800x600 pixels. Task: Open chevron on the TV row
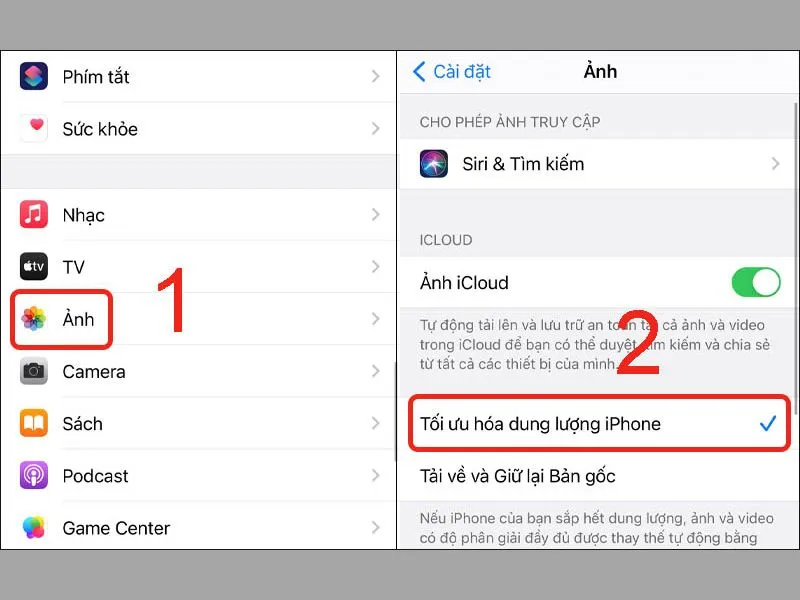(x=376, y=267)
